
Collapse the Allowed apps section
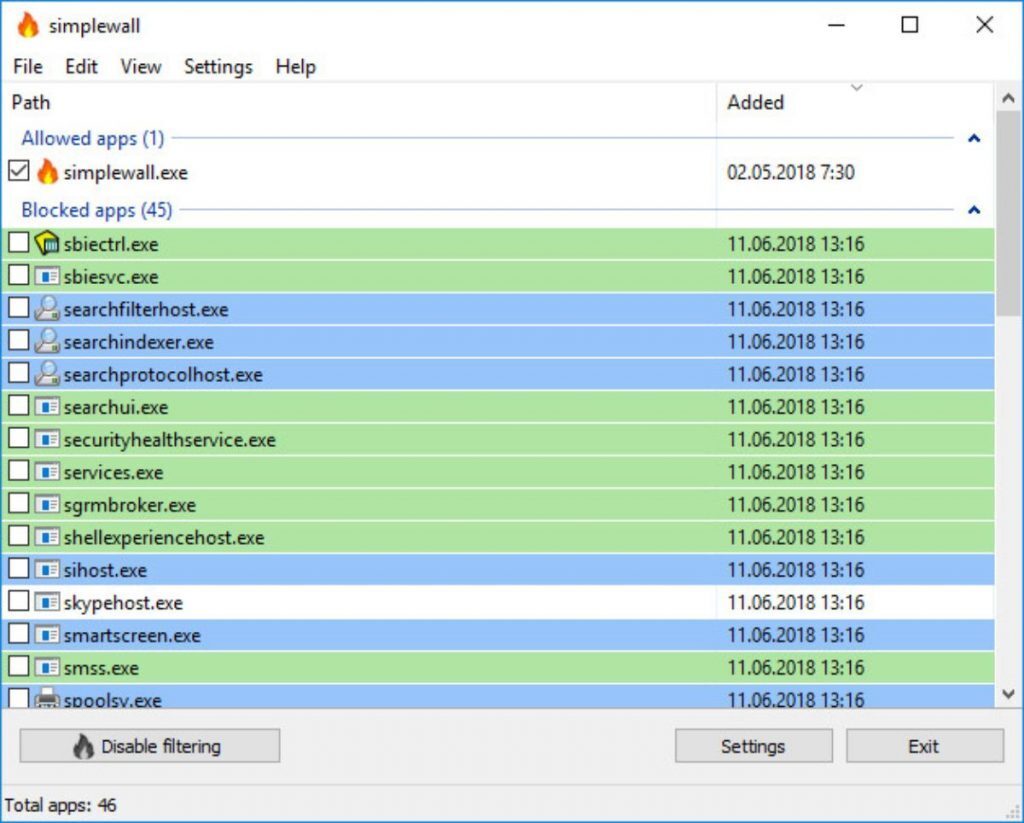(973, 138)
